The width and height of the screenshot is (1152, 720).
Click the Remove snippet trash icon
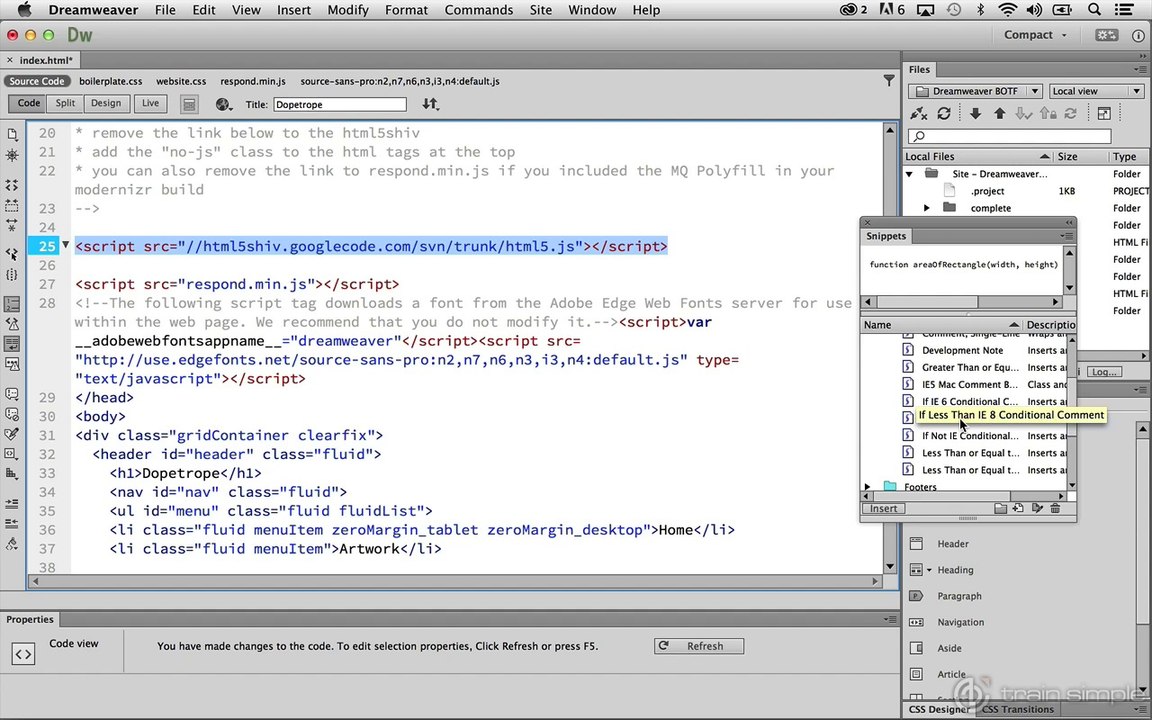[1056, 508]
